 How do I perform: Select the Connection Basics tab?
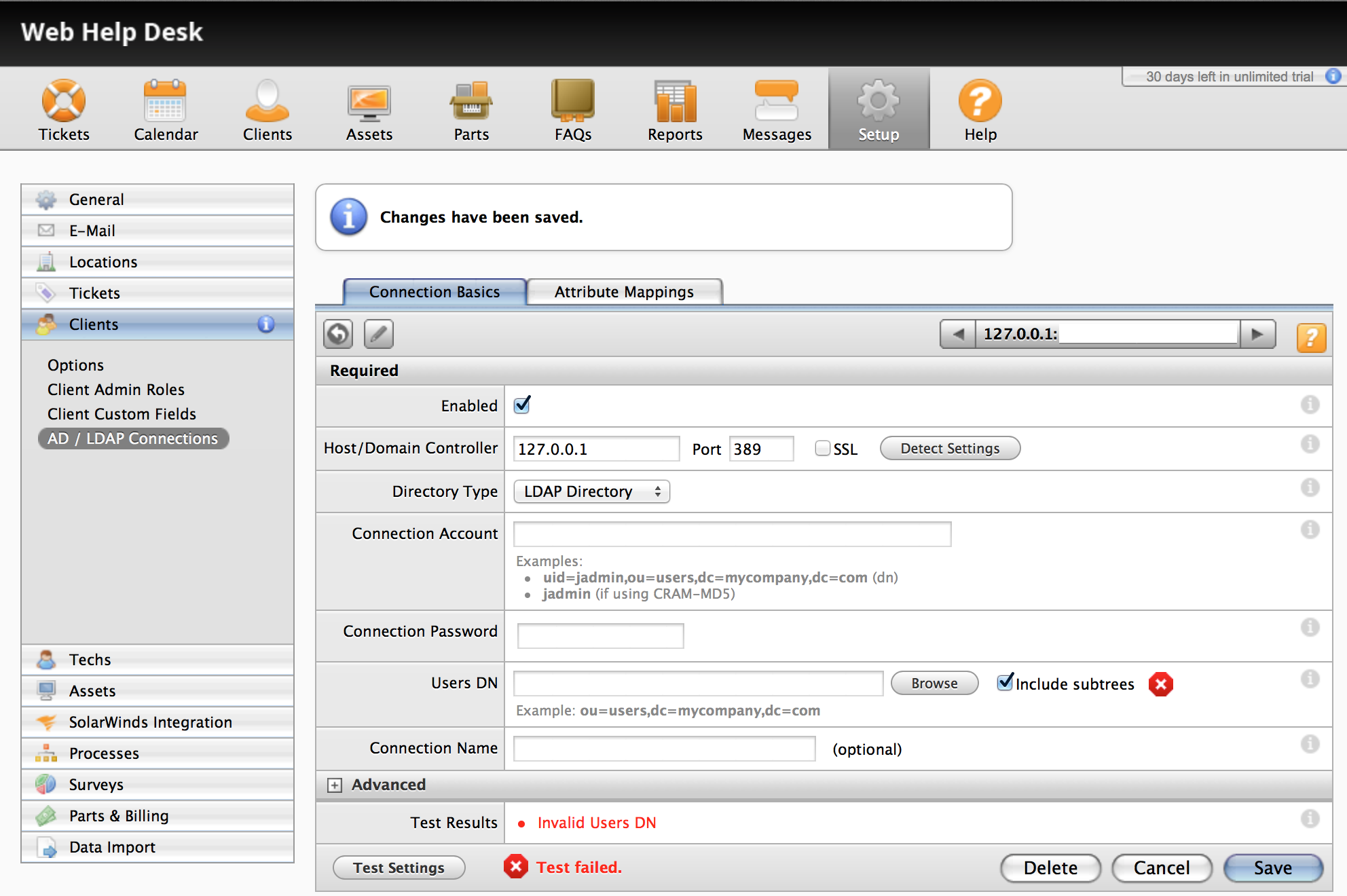[435, 292]
